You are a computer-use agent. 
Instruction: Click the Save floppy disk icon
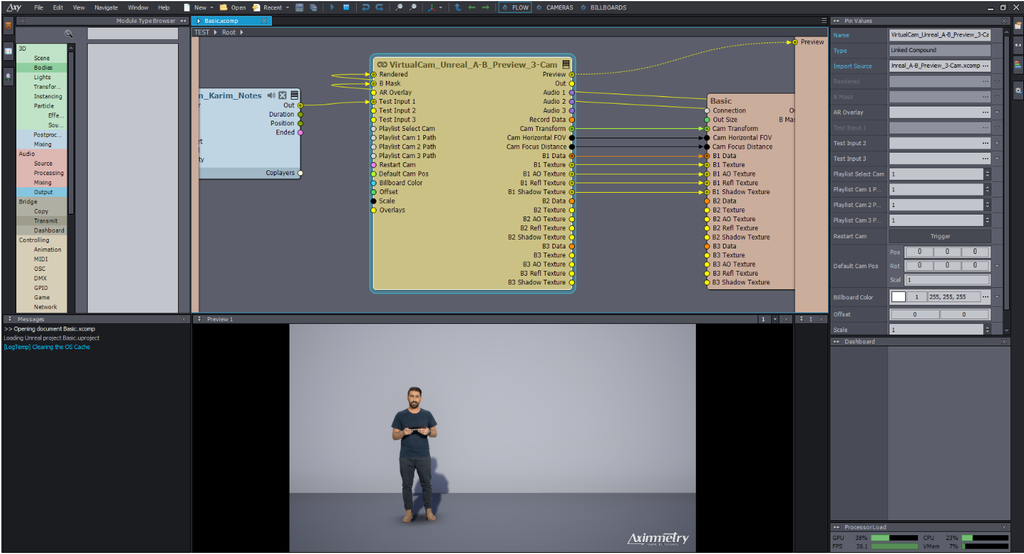point(300,7)
